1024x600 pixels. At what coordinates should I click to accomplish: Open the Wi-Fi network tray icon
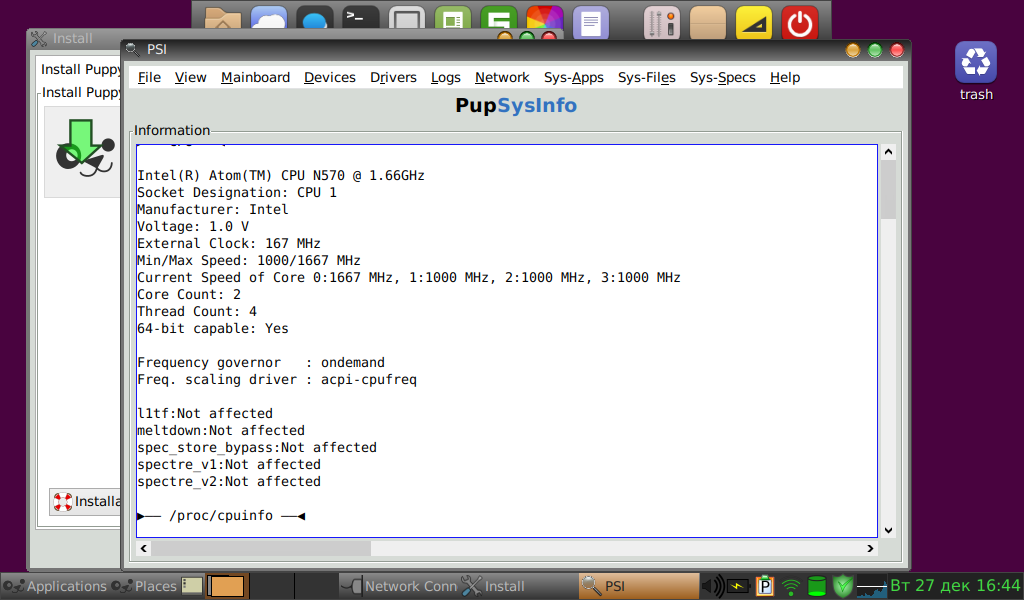point(791,587)
